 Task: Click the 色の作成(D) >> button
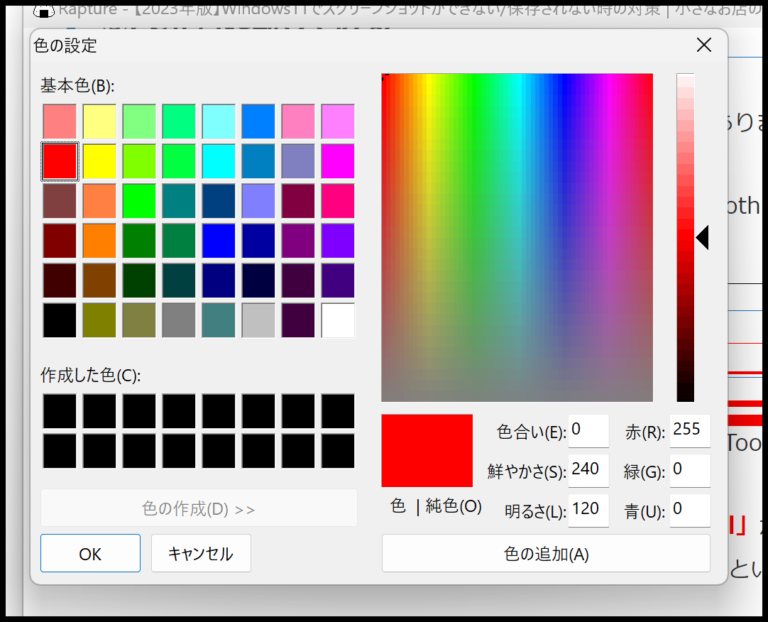[199, 508]
